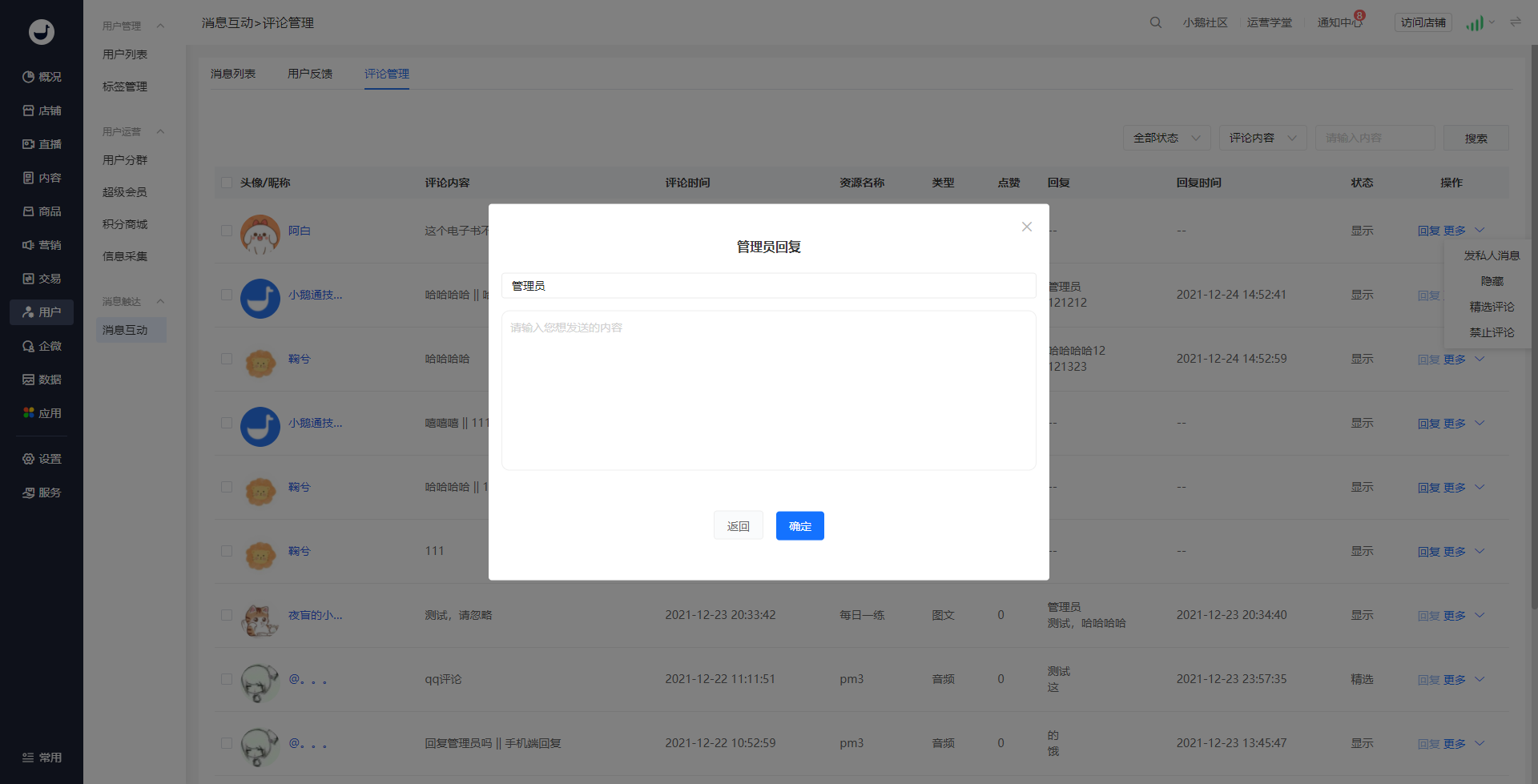Open 店铺 shop section
1538x784 pixels.
tap(42, 111)
